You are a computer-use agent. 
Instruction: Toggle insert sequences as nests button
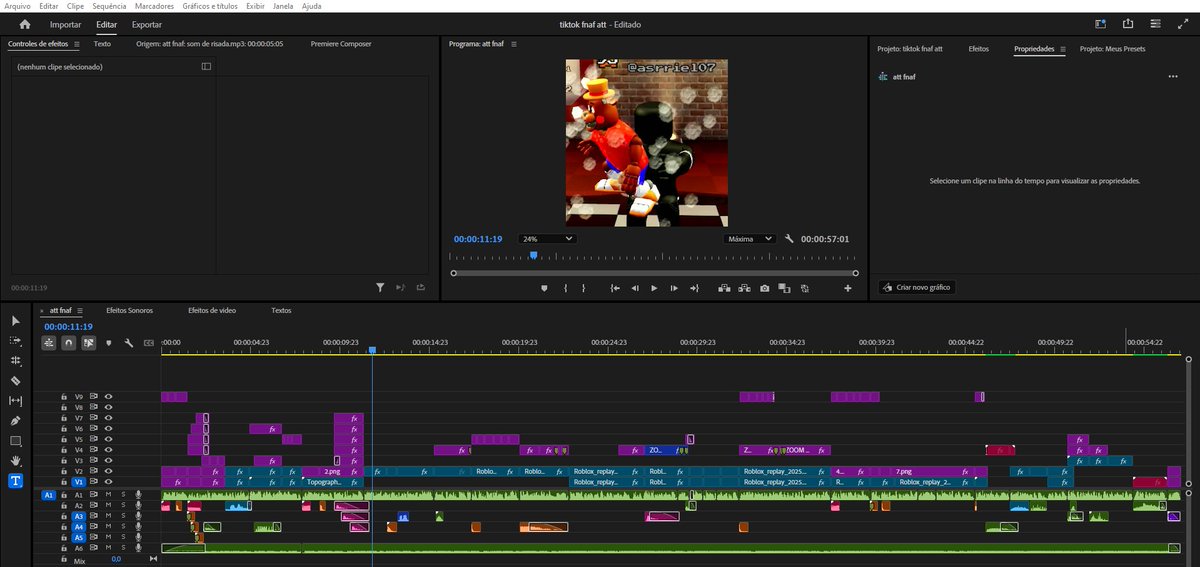pyautogui.click(x=49, y=342)
